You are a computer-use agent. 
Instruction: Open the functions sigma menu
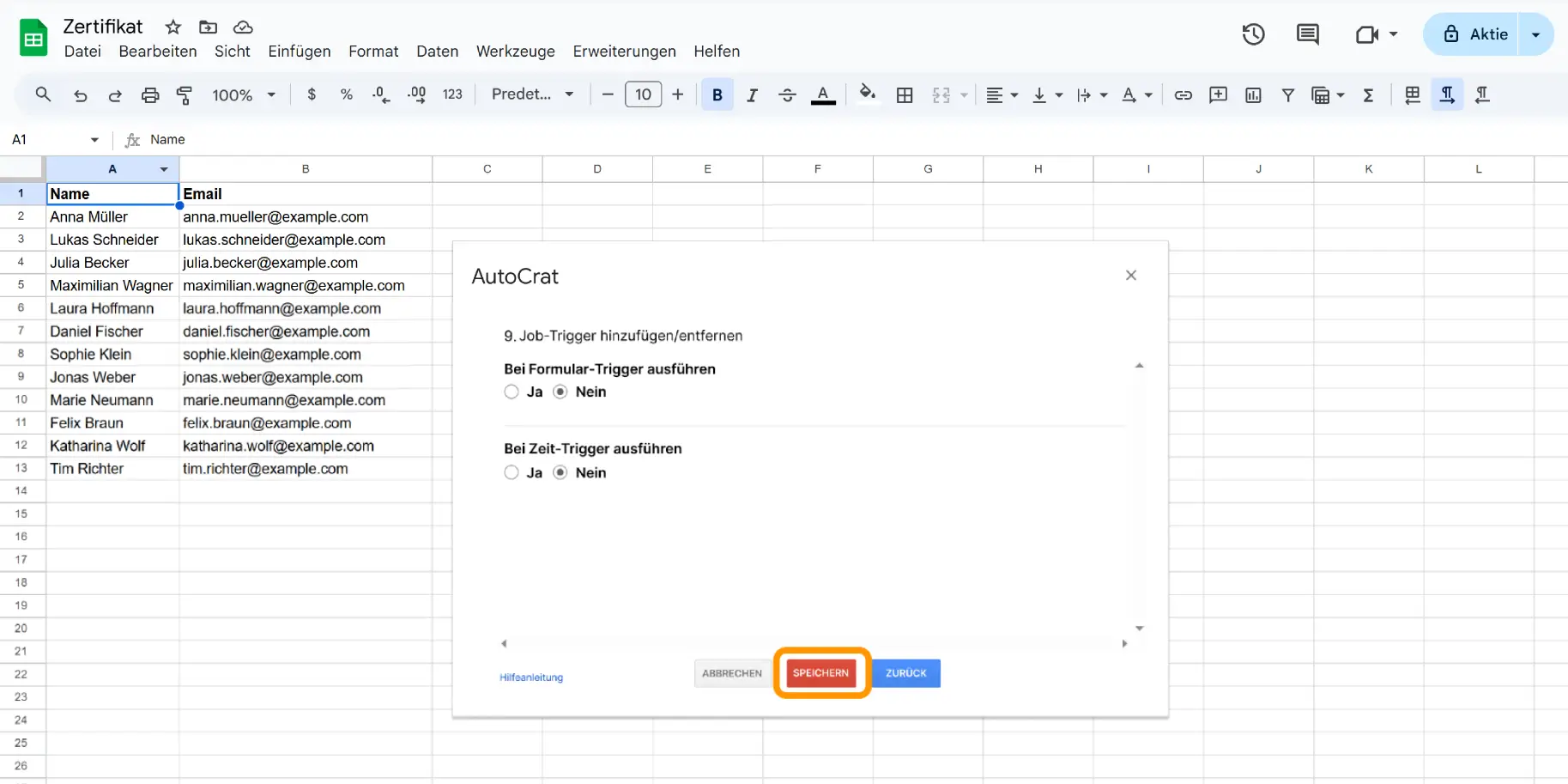(x=1369, y=95)
